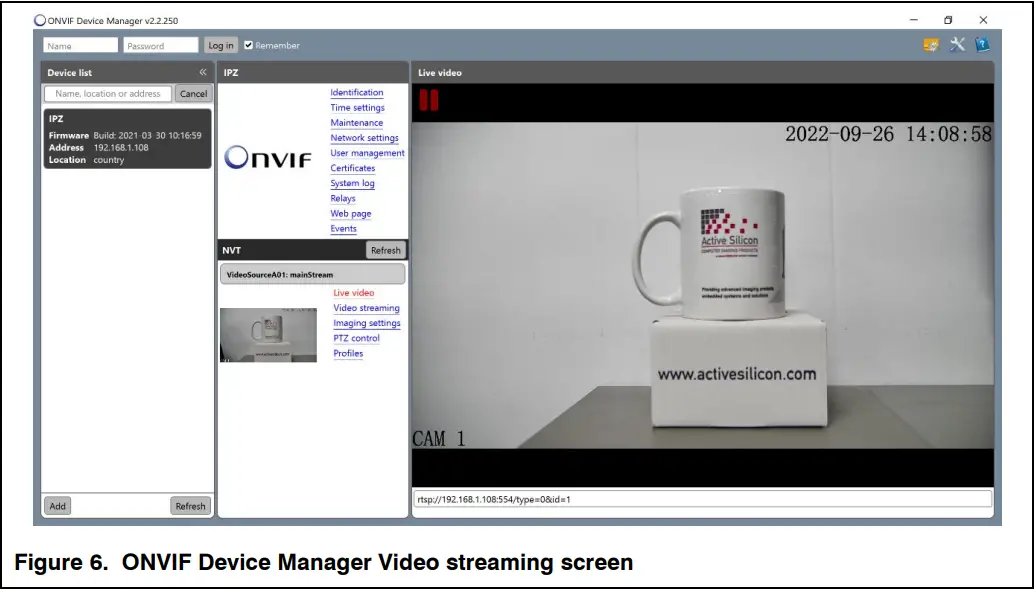Open PTZ control
This screenshot has width=1035, height=589.
pos(356,338)
